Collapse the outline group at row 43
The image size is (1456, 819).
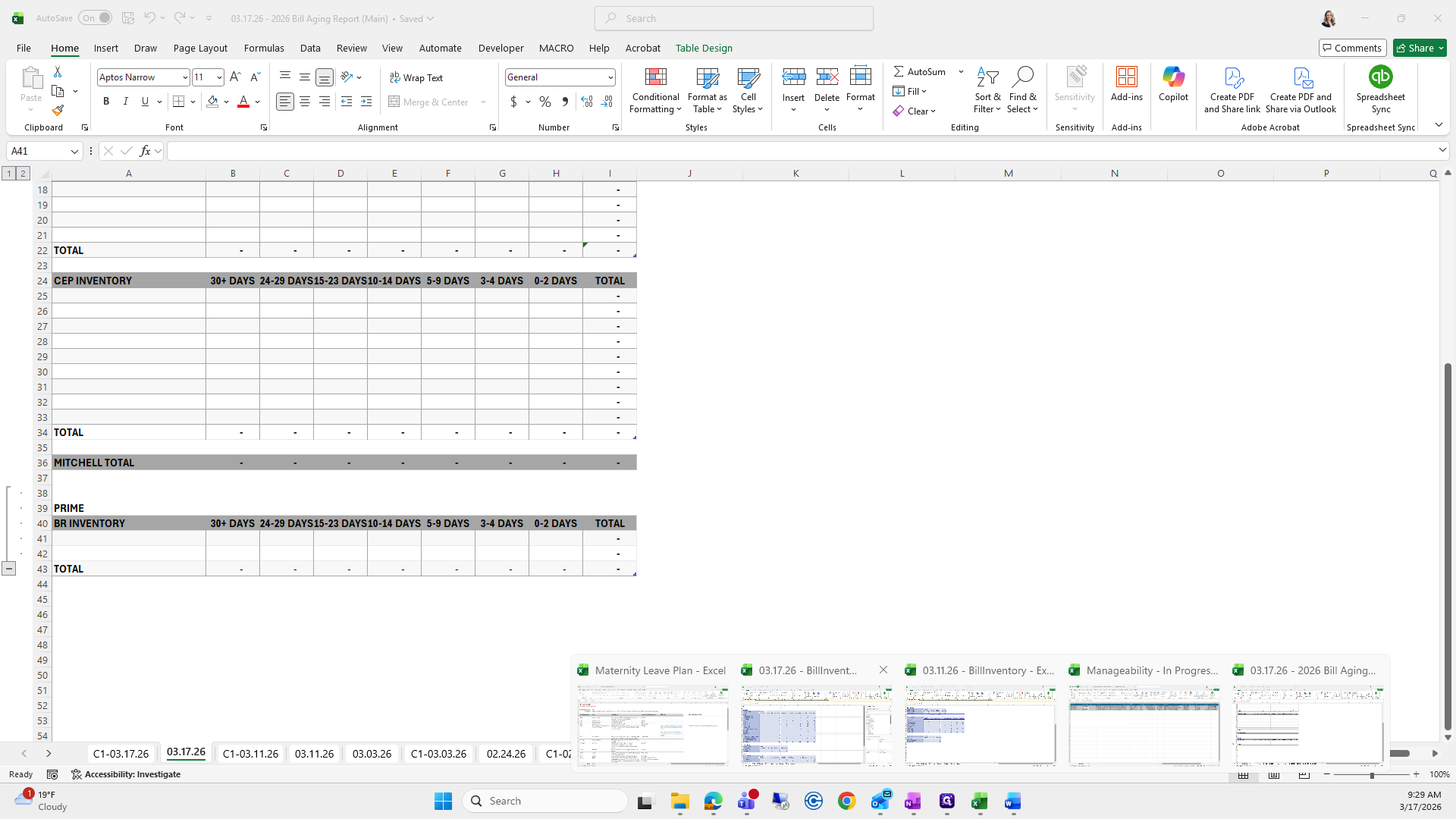pos(9,569)
